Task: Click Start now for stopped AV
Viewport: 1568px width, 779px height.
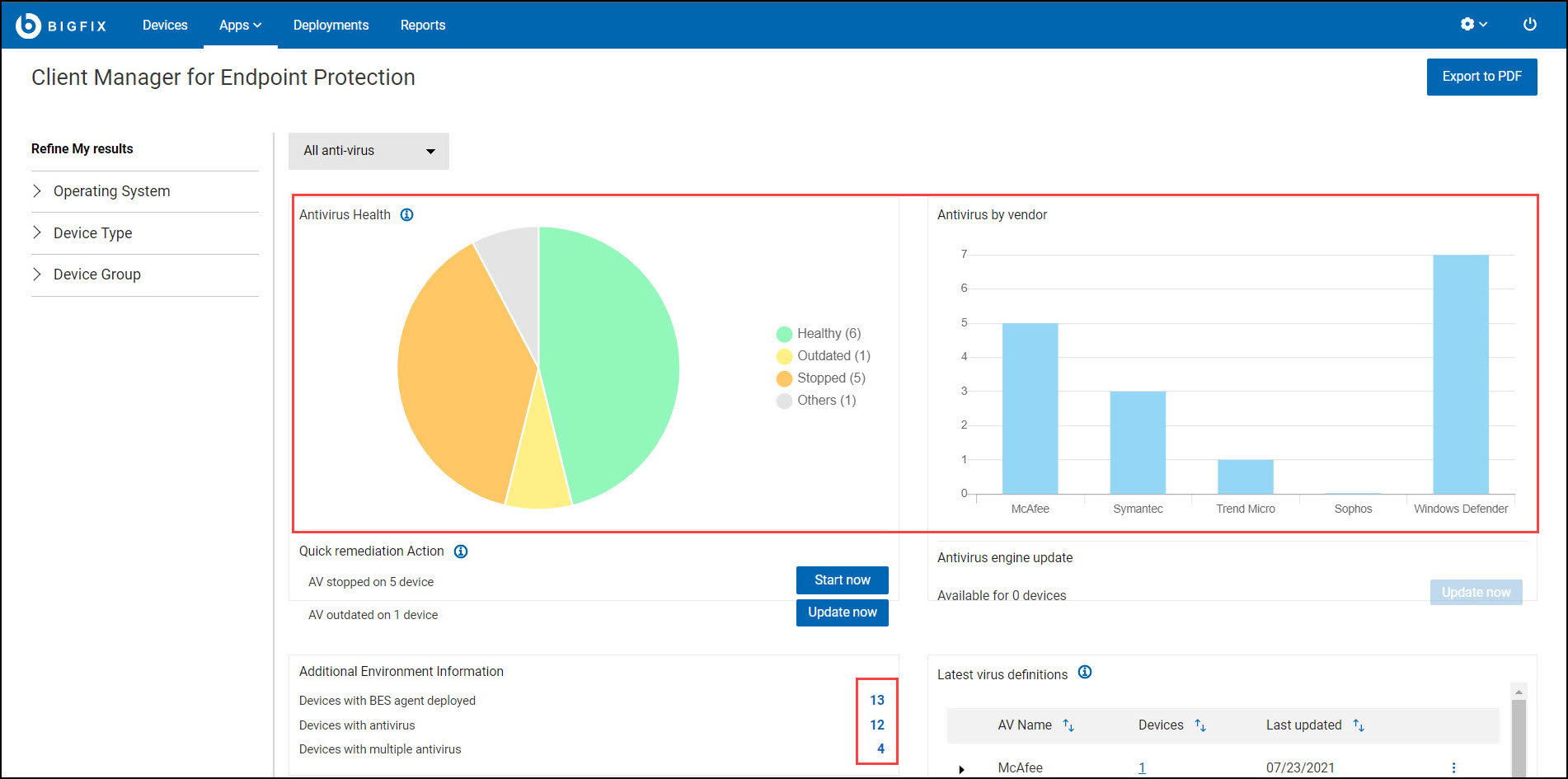Action: pyautogui.click(x=842, y=580)
